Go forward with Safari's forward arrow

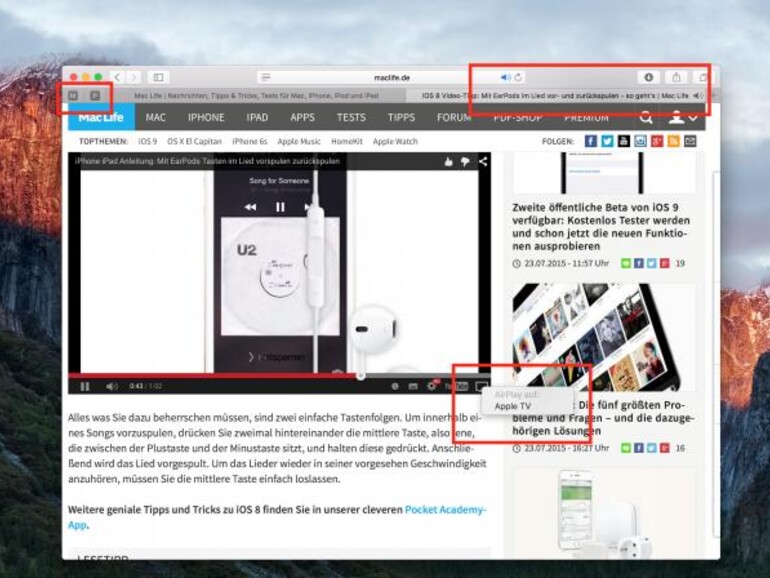134,77
